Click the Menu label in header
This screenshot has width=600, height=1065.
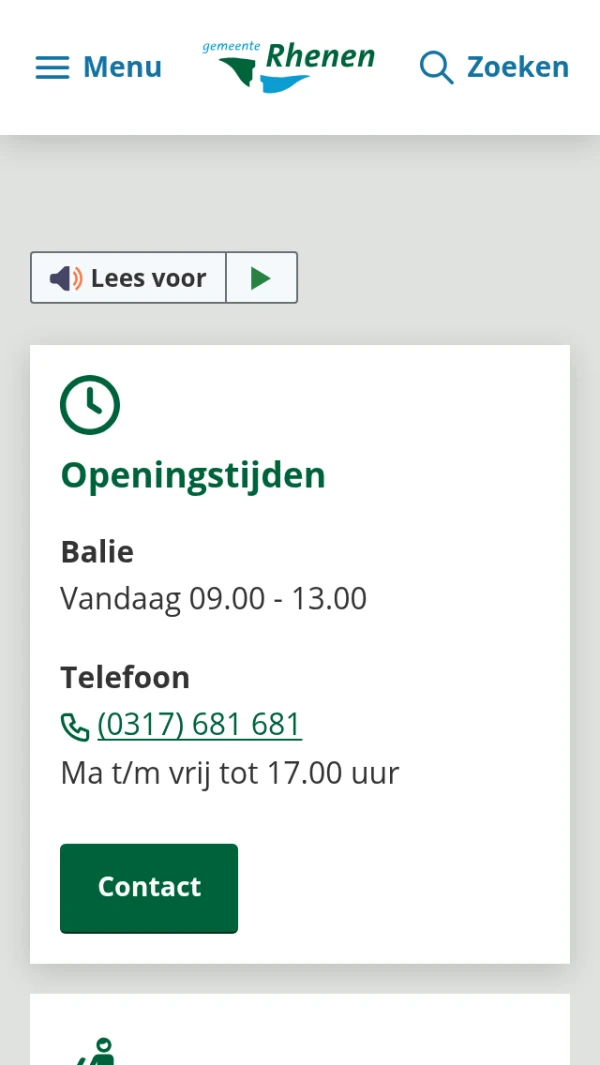122,67
